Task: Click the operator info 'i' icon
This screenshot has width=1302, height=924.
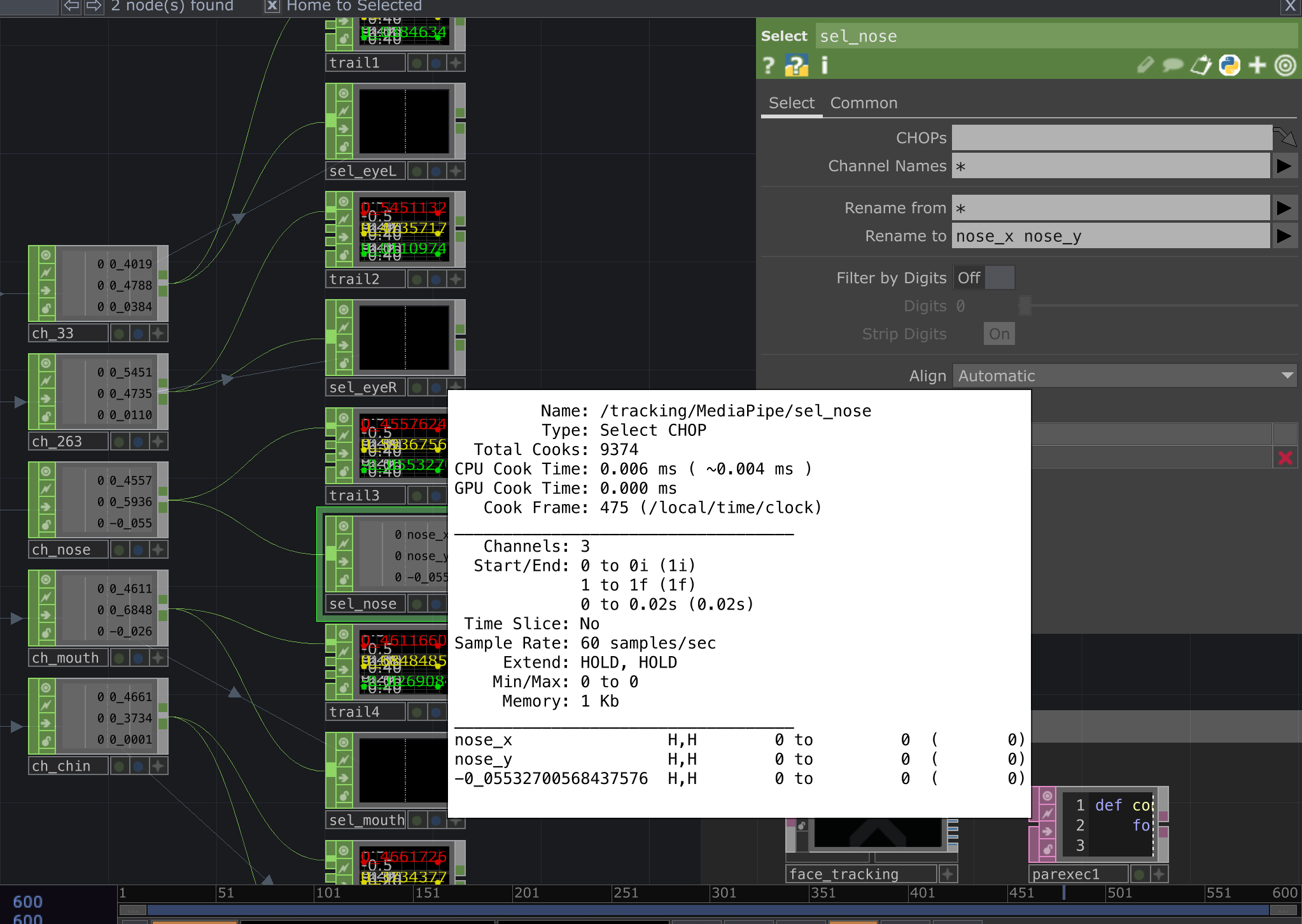Action: [825, 66]
